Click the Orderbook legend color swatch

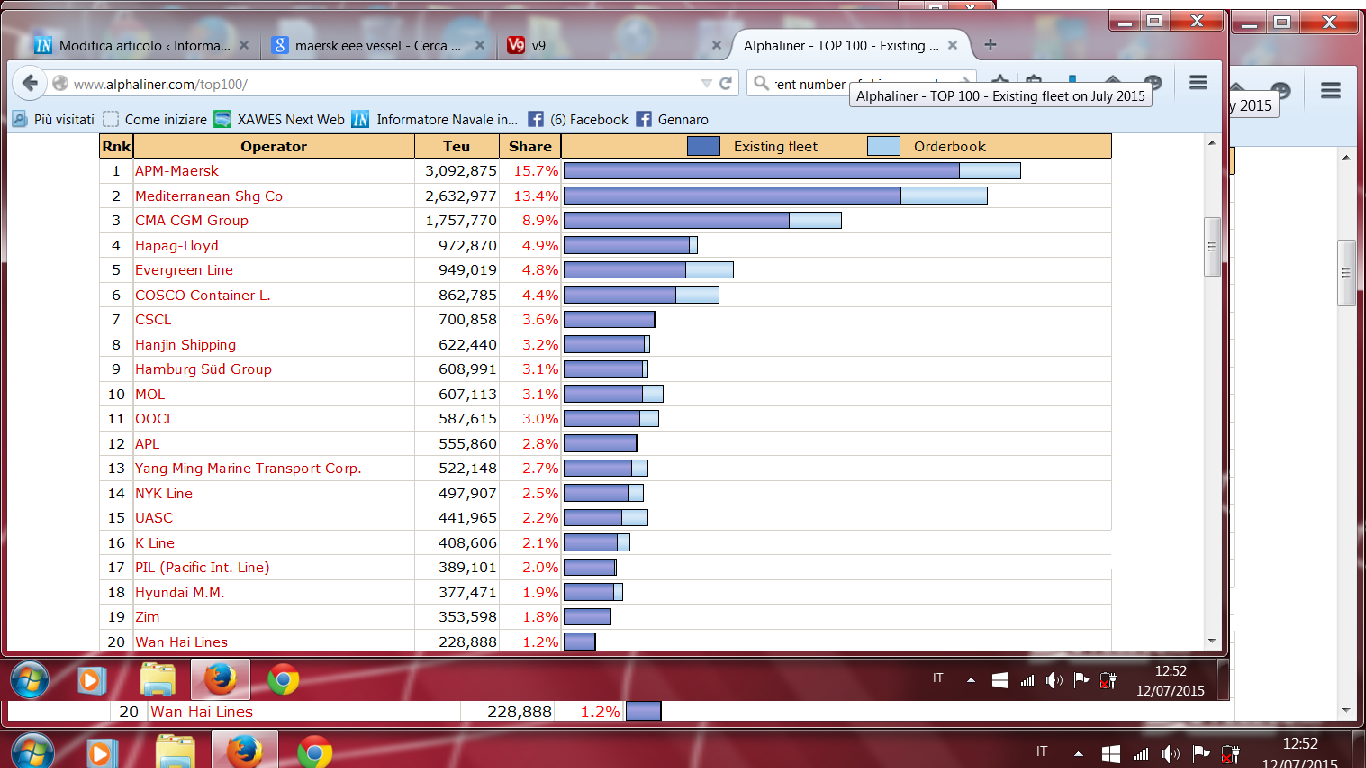tap(883, 146)
